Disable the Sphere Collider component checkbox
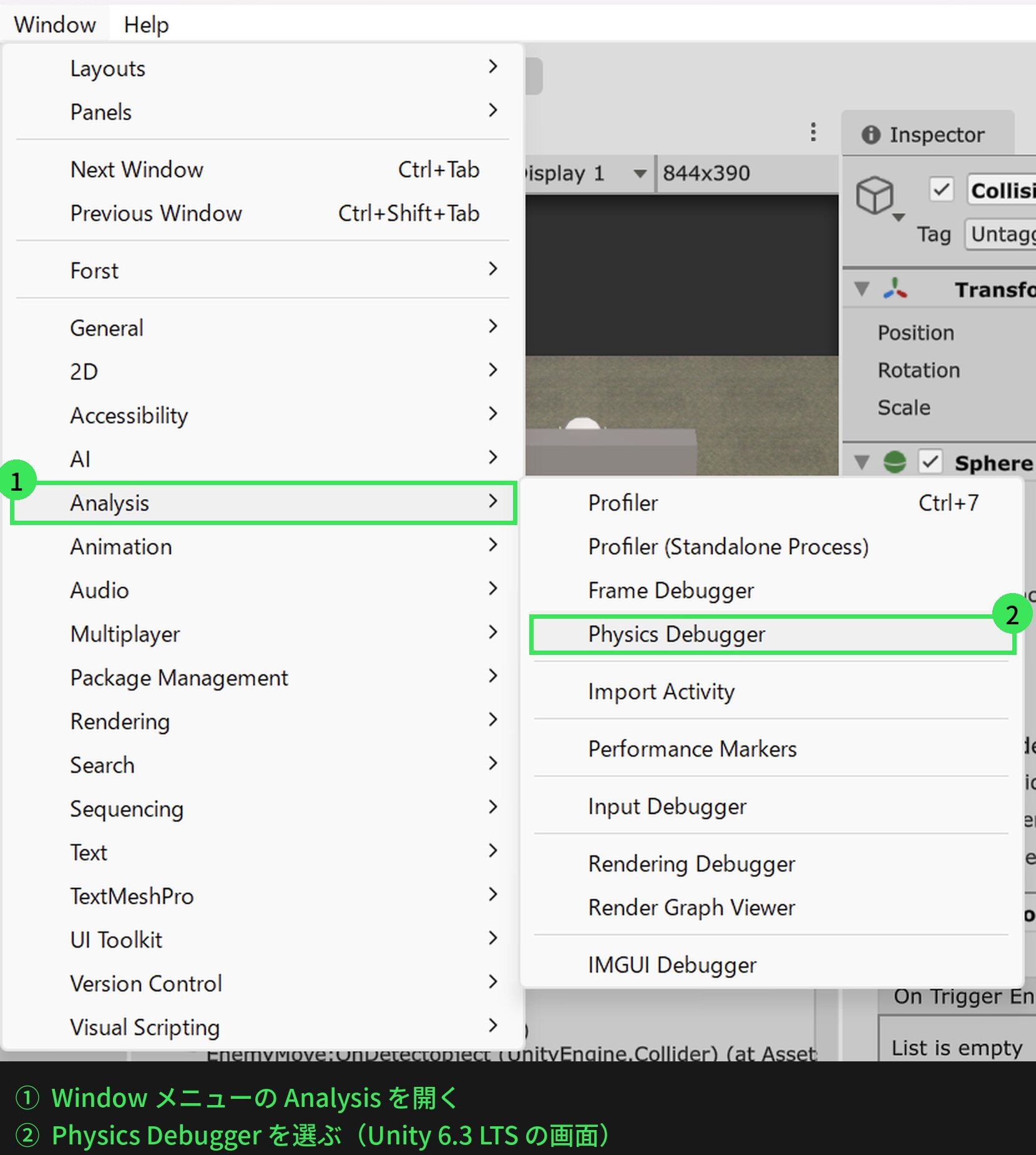This screenshot has width=1036, height=1155. tap(930, 462)
